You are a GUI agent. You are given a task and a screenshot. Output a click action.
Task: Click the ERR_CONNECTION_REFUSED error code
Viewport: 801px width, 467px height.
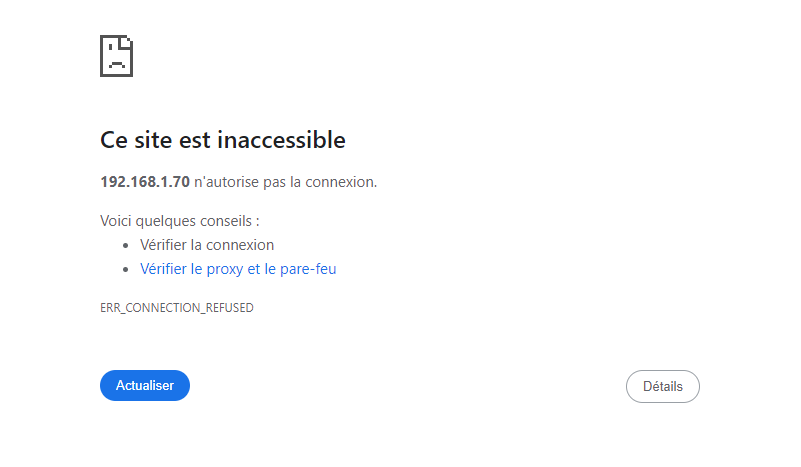[x=177, y=308]
